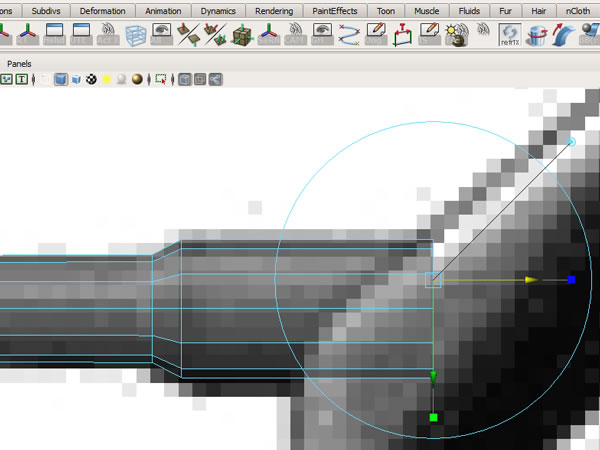This screenshot has width=600, height=450.
Task: Toggle isolate select in panel toolbar
Action: pyautogui.click(x=159, y=80)
